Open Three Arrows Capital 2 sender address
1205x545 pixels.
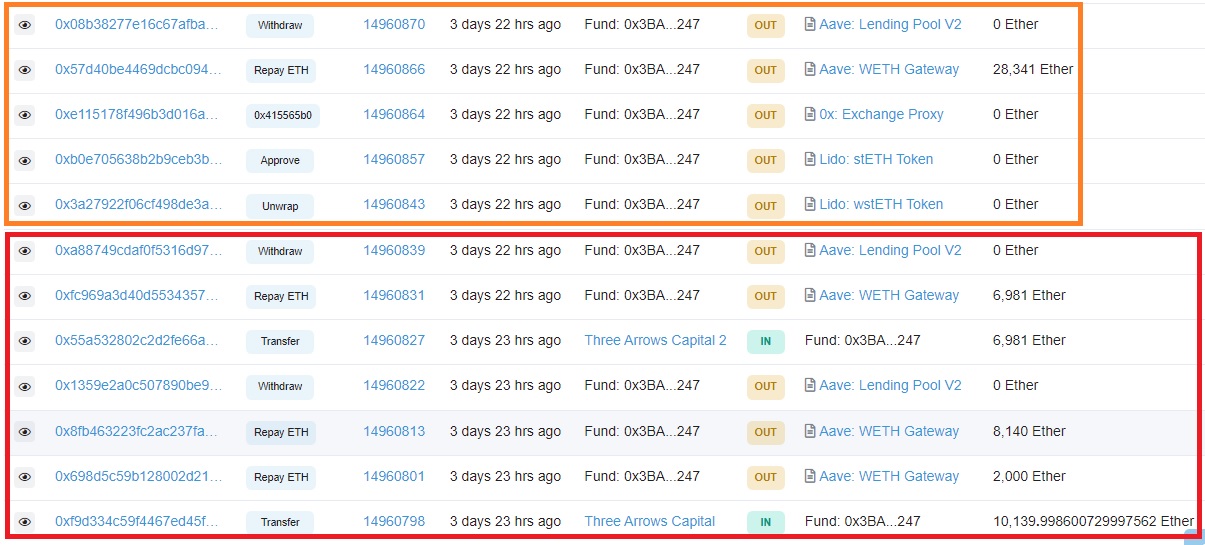point(656,340)
